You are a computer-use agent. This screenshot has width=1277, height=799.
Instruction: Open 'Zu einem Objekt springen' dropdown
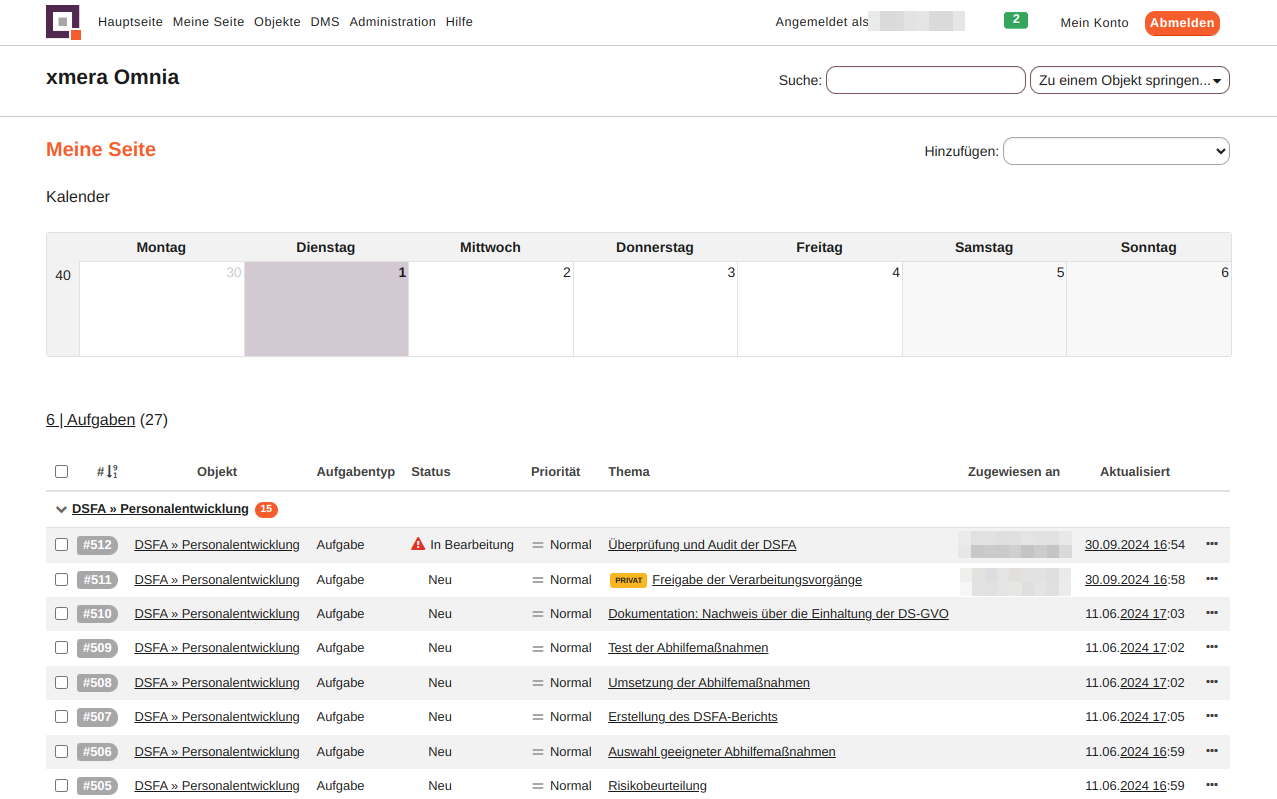tap(1129, 80)
